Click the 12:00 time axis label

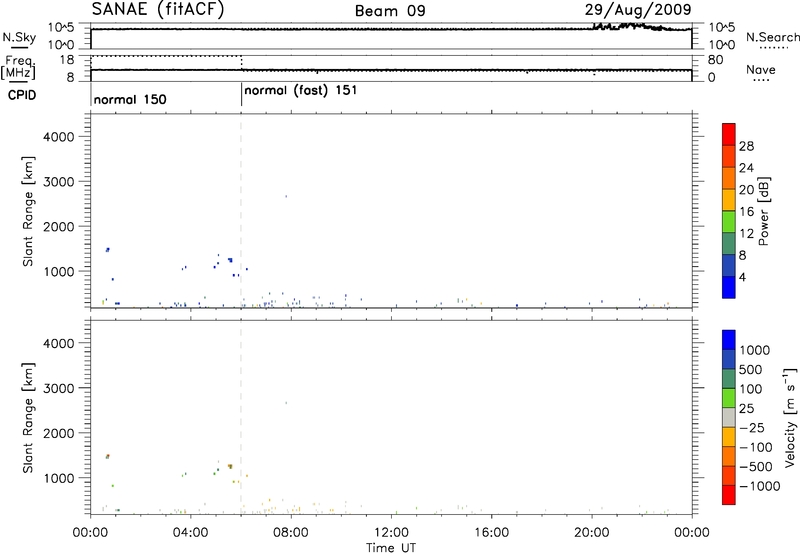point(391,533)
